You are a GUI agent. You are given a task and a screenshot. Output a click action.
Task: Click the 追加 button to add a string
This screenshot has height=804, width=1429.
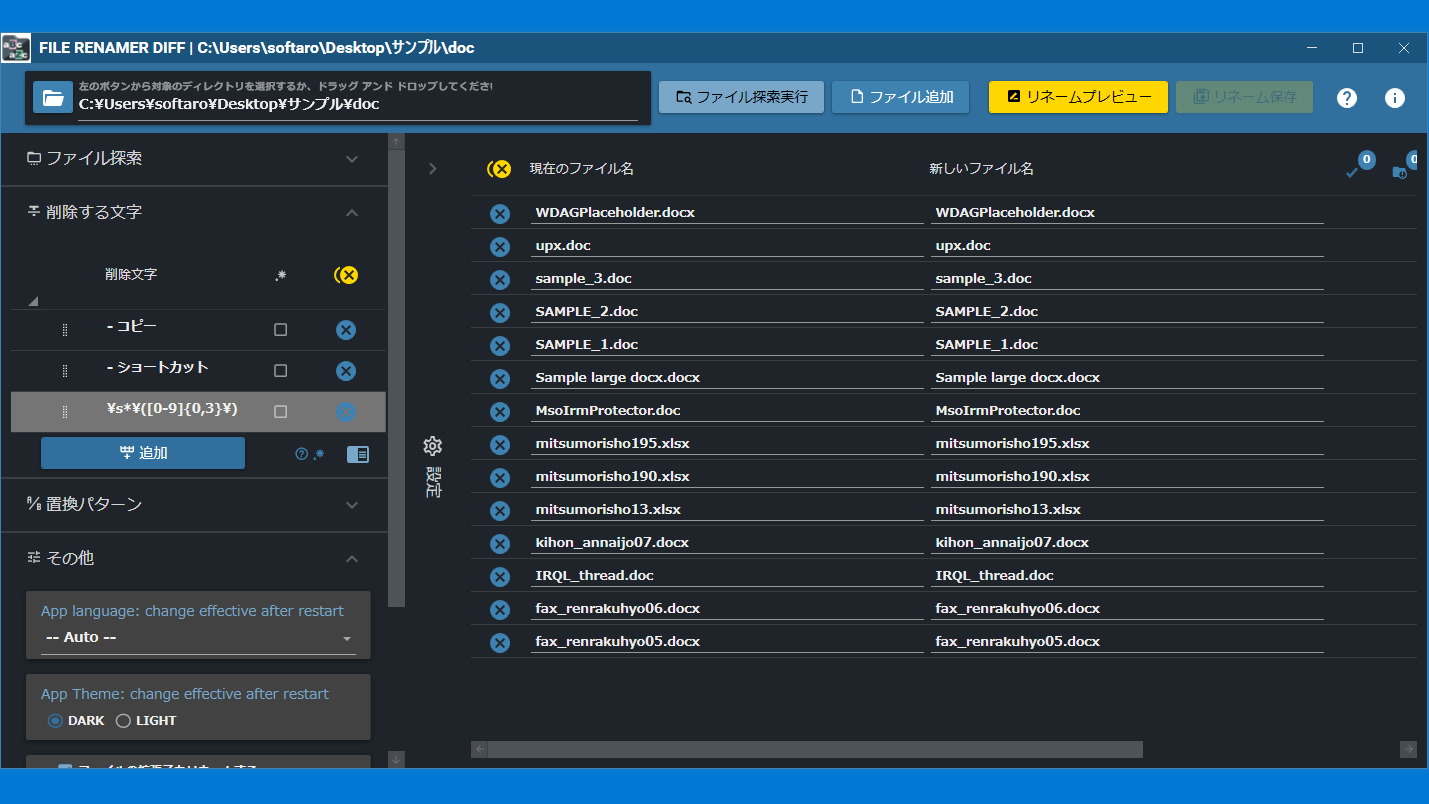[143, 453]
